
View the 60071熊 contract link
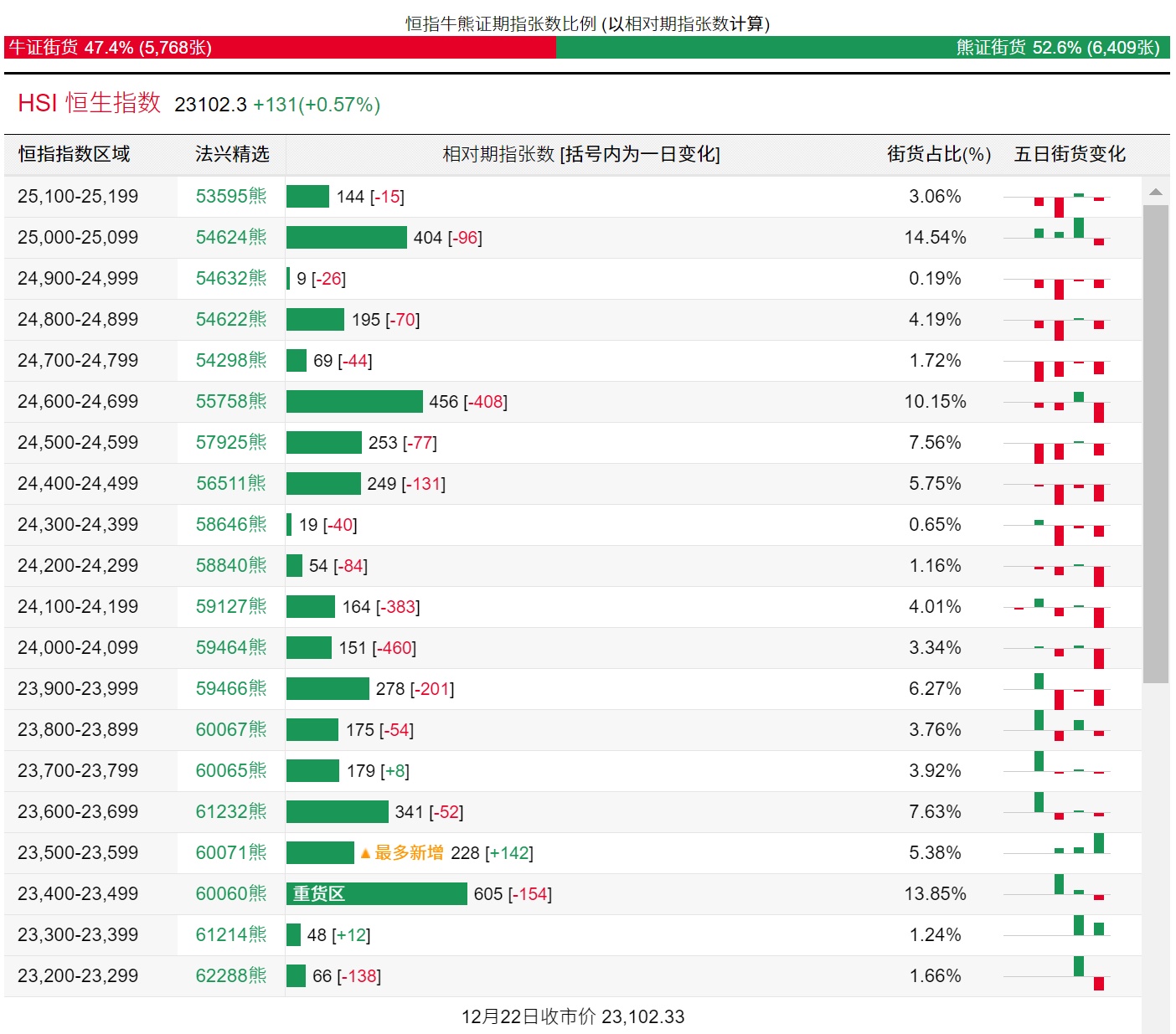pyautogui.click(x=231, y=853)
